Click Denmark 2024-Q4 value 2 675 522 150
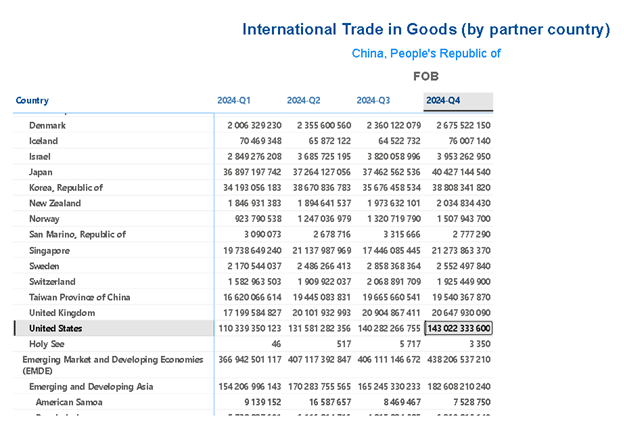Image resolution: width=624 pixels, height=430 pixels. (x=464, y=125)
